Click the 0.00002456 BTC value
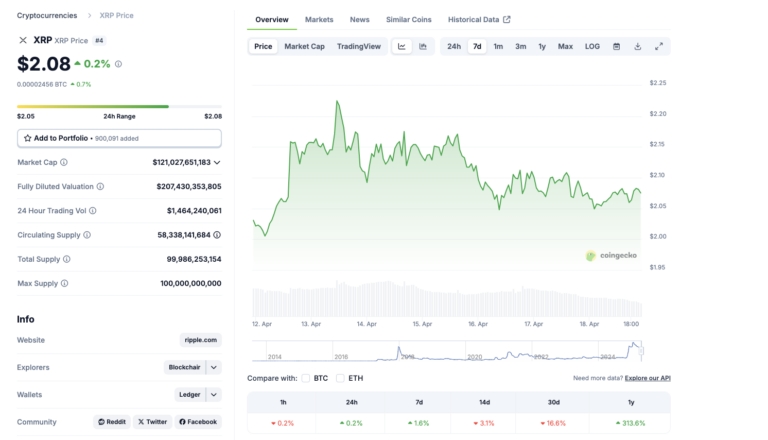The image size is (768, 440). (42, 84)
